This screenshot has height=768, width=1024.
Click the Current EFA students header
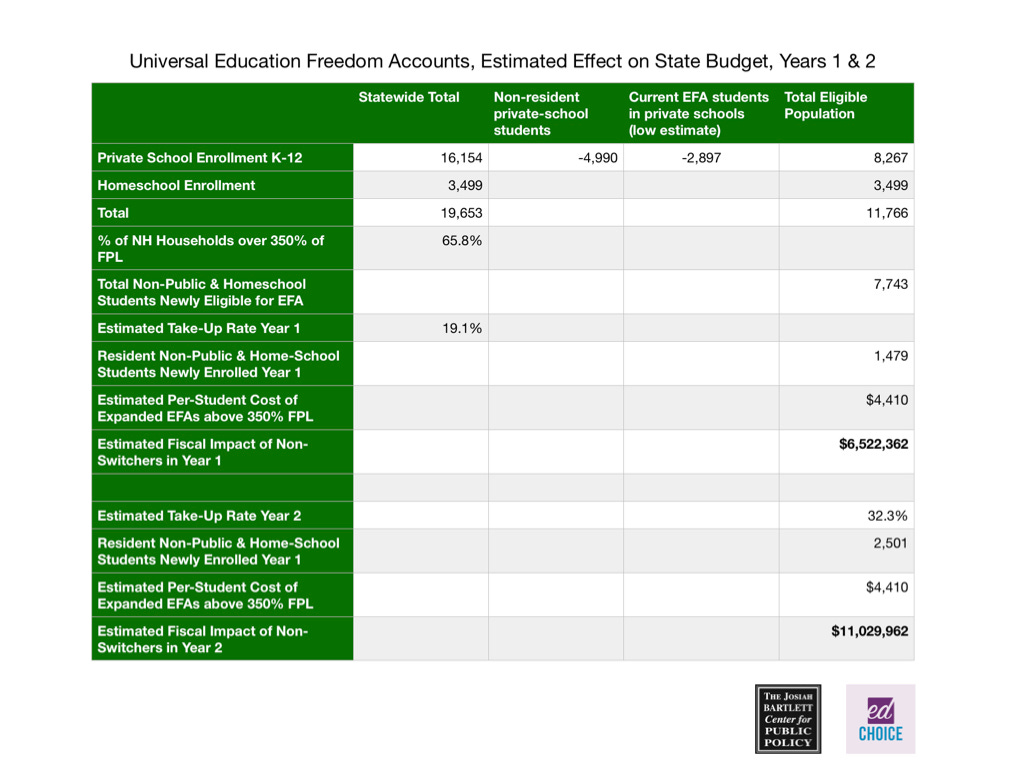(x=697, y=112)
